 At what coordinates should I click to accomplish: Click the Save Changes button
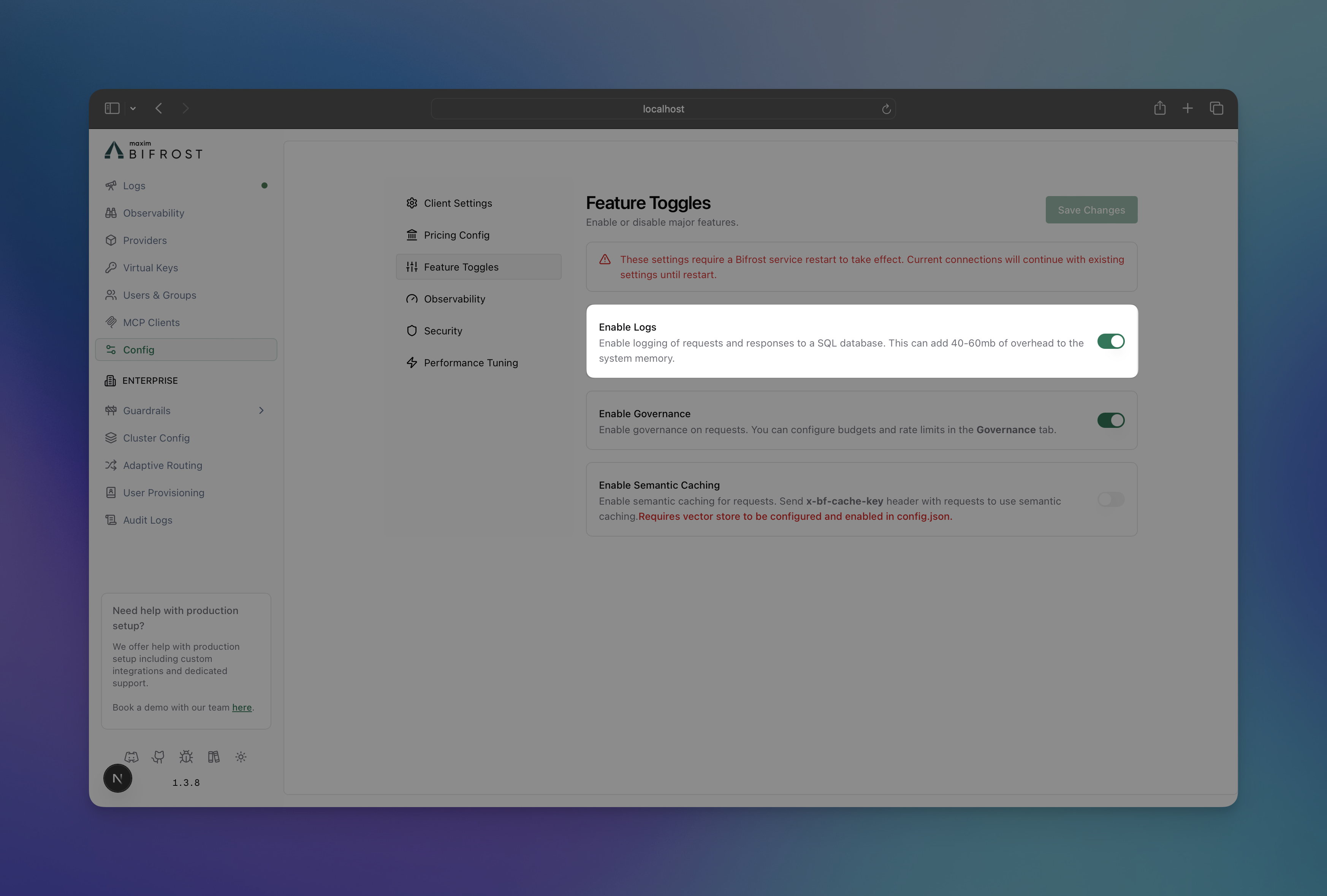(1091, 210)
